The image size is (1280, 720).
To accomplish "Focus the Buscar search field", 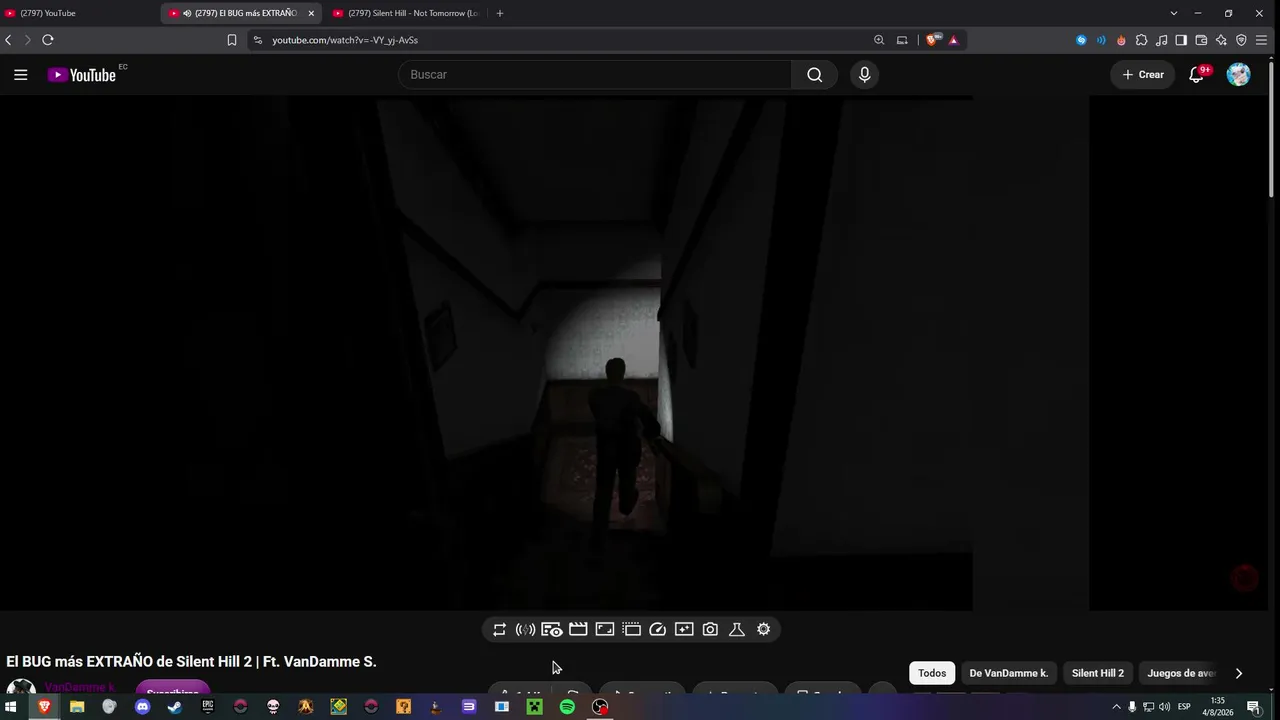I will [596, 75].
